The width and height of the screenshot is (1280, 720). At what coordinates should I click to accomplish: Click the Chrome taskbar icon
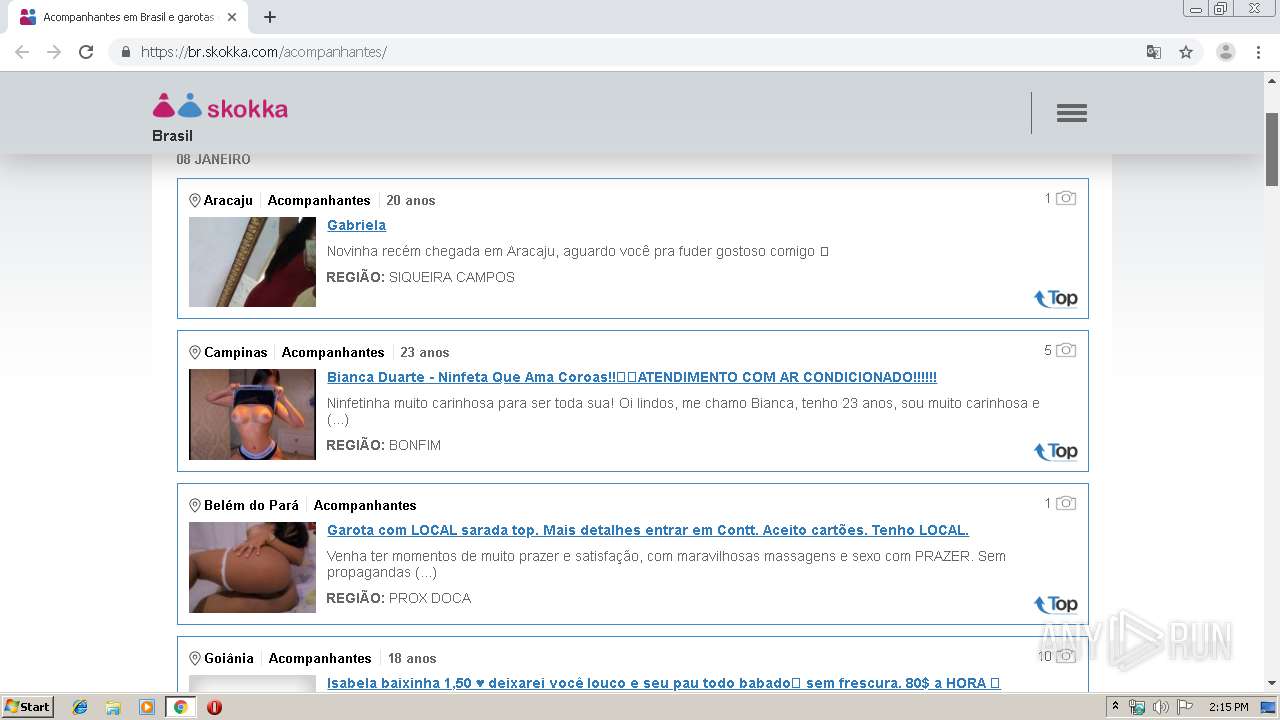tap(180, 707)
